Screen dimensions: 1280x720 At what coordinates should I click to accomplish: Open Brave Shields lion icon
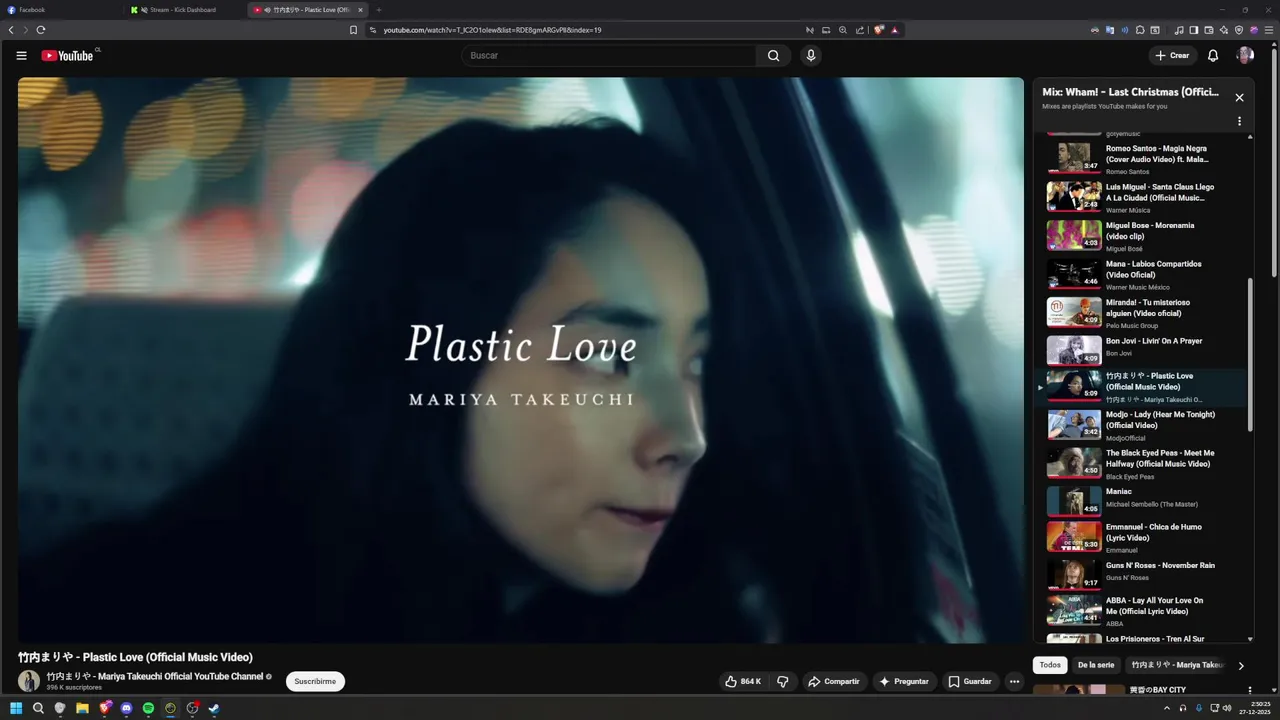(x=879, y=30)
